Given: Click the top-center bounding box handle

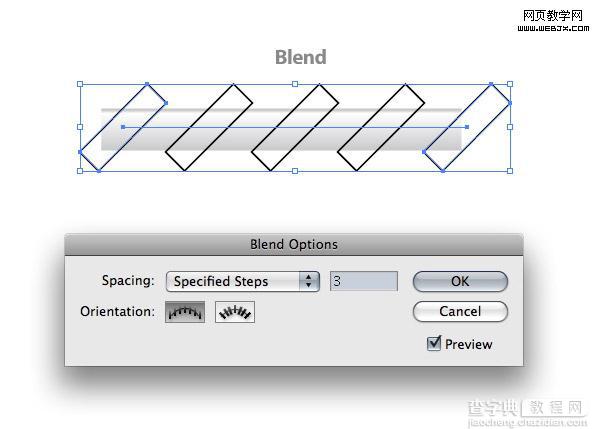Looking at the screenshot, I should coord(295,84).
